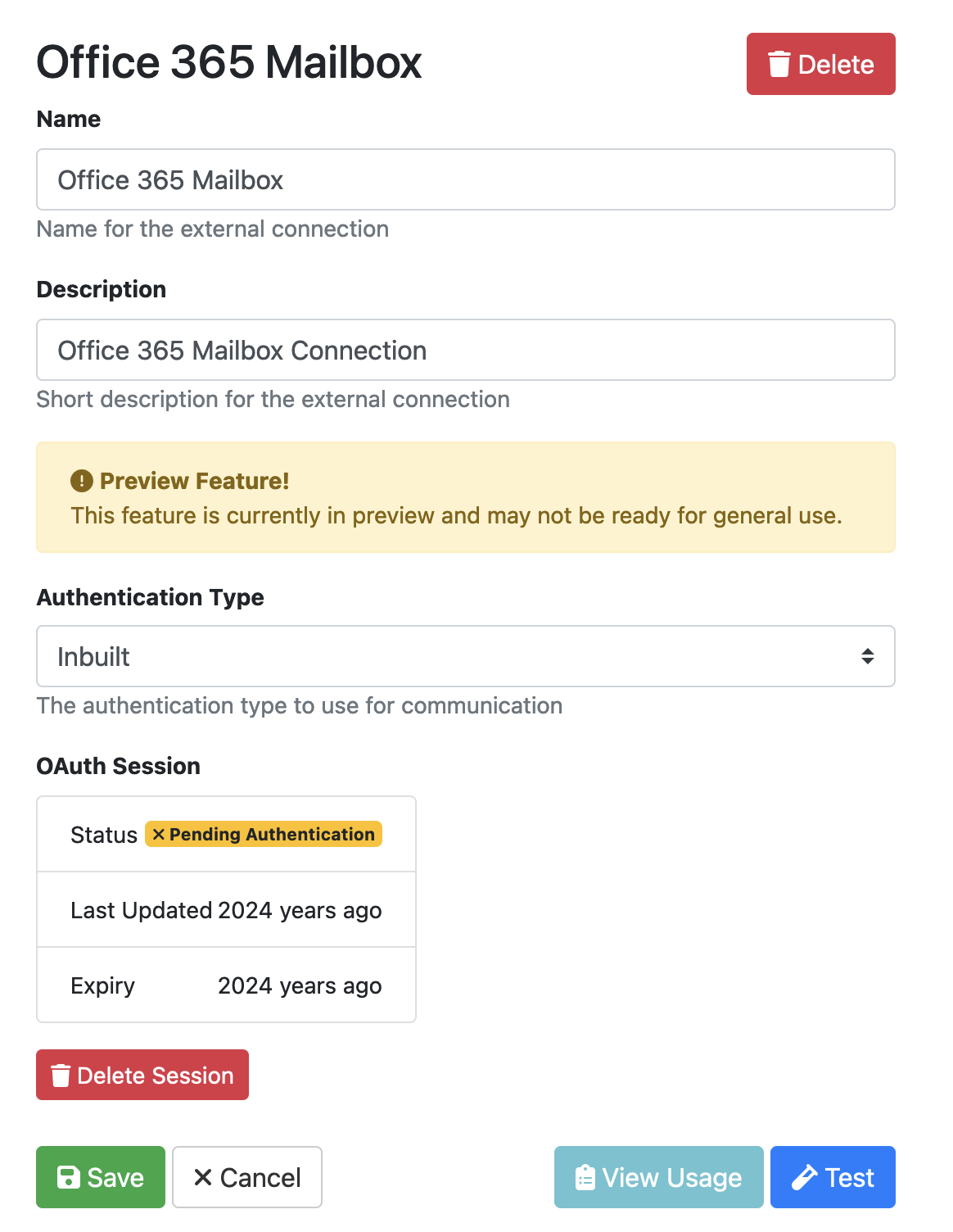The width and height of the screenshot is (953, 1232).
Task: Click the Expiry row in the OAuth Session table
Action: pyautogui.click(x=226, y=985)
